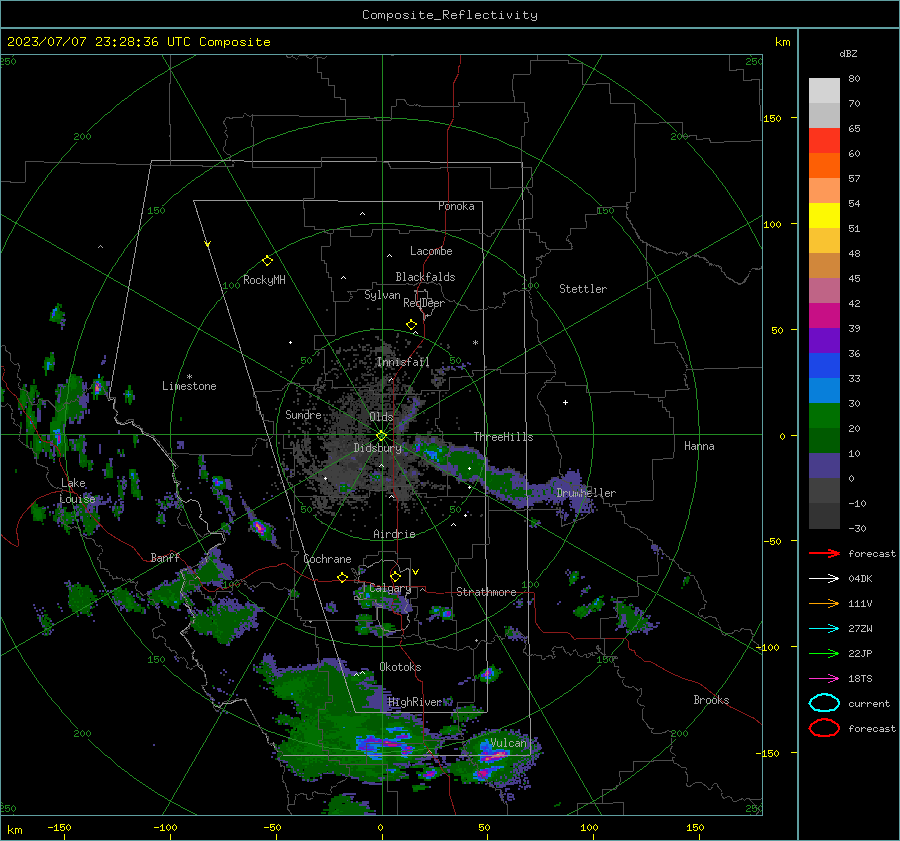
Task: Select the yellow diamond marker near RedDeer
Action: pyautogui.click(x=411, y=324)
